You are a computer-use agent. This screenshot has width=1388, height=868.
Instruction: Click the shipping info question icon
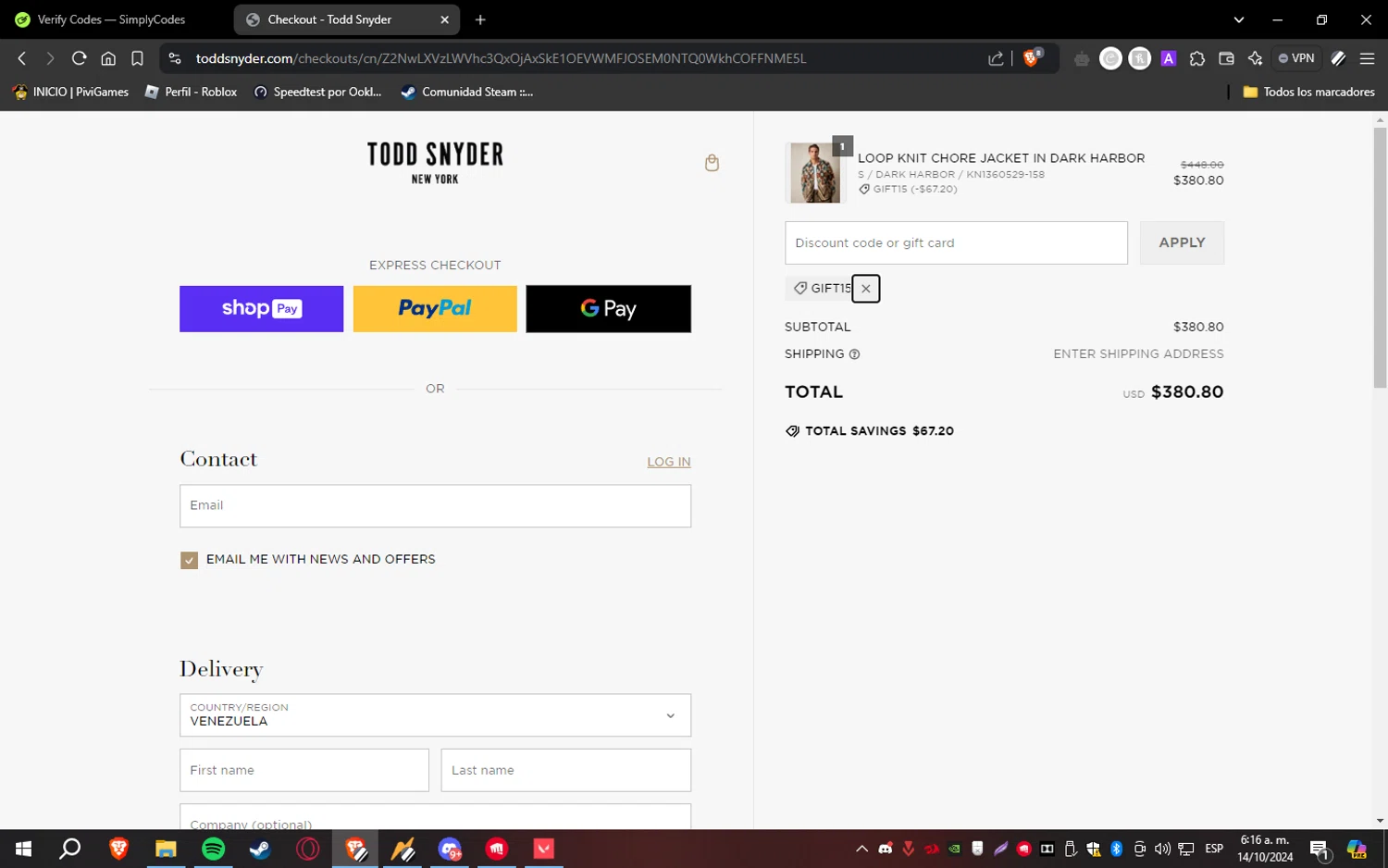pyautogui.click(x=854, y=354)
